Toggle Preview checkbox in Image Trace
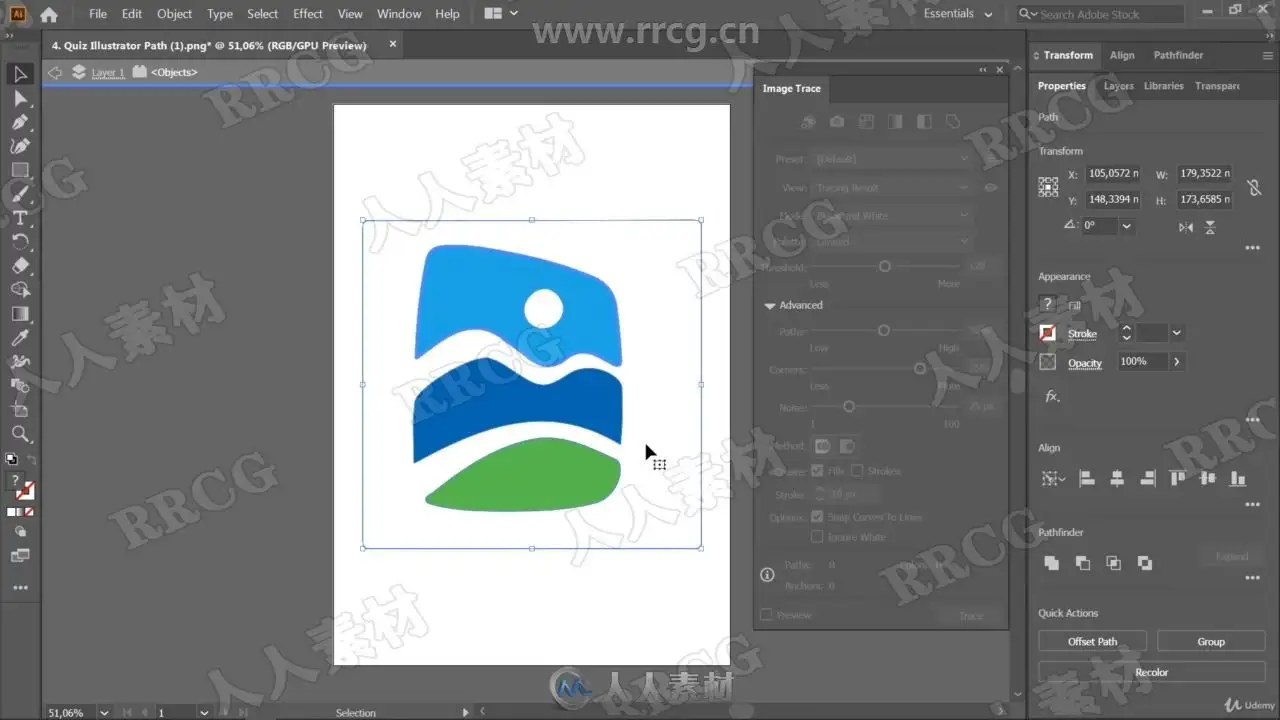This screenshot has height=720, width=1280. point(766,615)
